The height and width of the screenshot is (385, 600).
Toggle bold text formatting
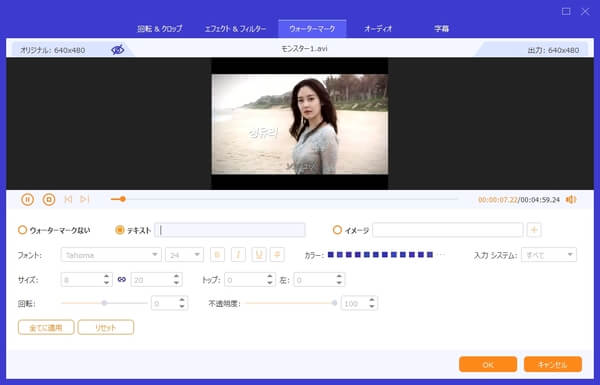pyautogui.click(x=217, y=254)
